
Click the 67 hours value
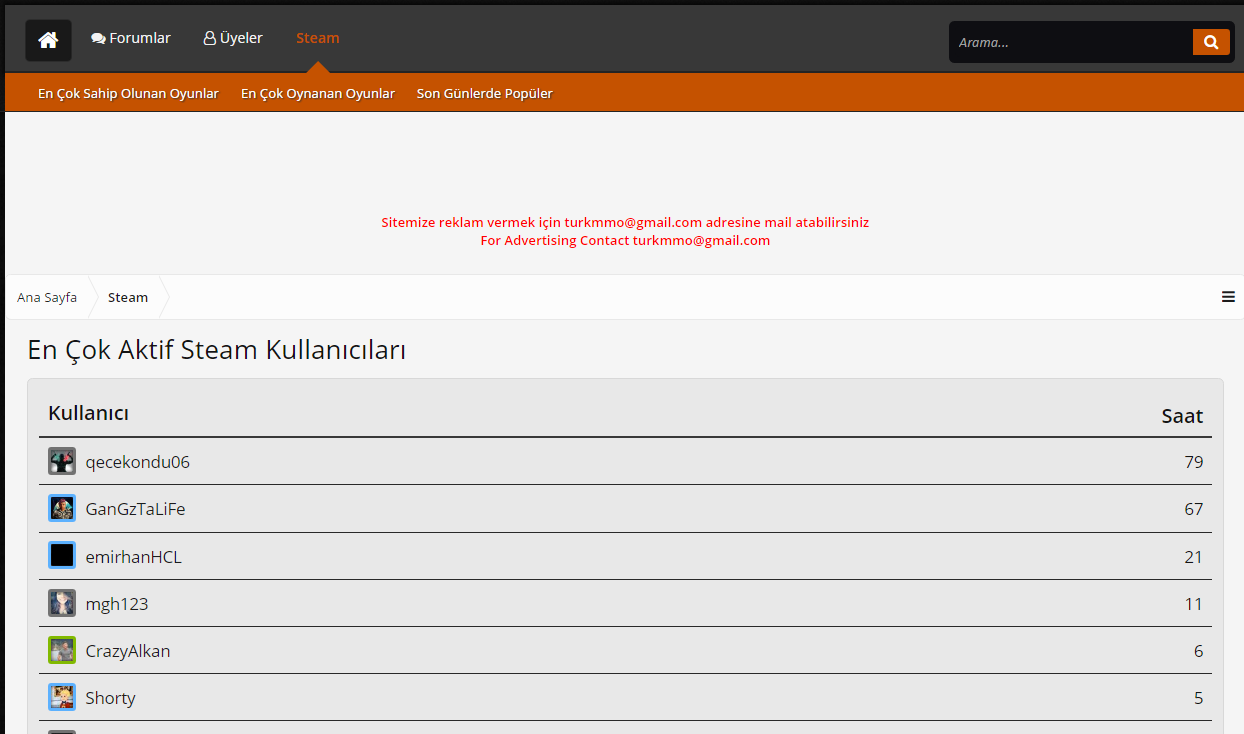(x=1193, y=509)
